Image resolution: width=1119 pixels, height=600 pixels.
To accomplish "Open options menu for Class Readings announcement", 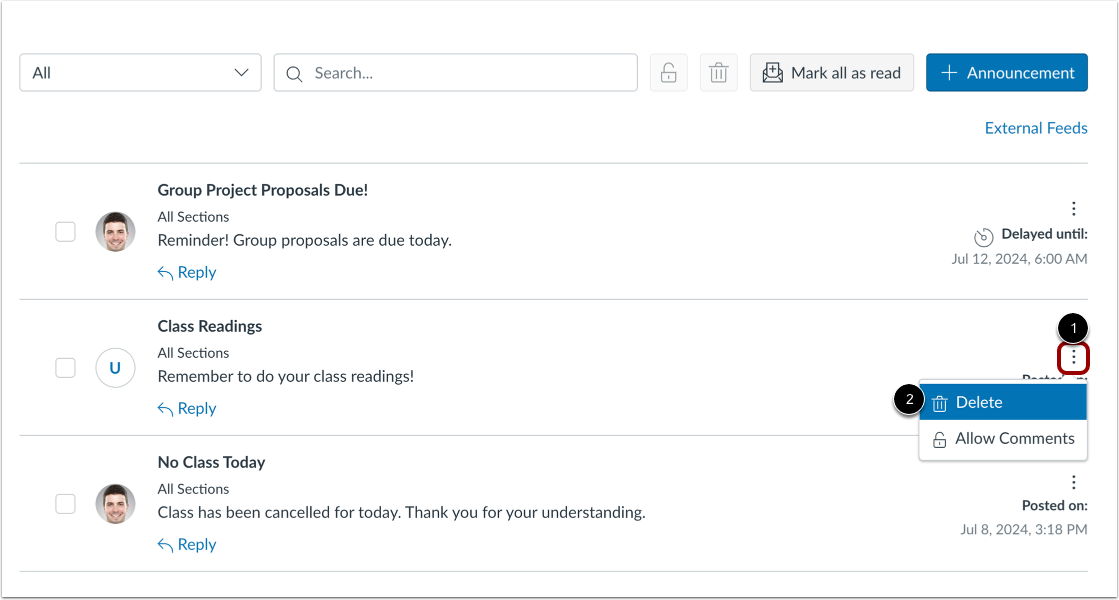I will point(1073,357).
